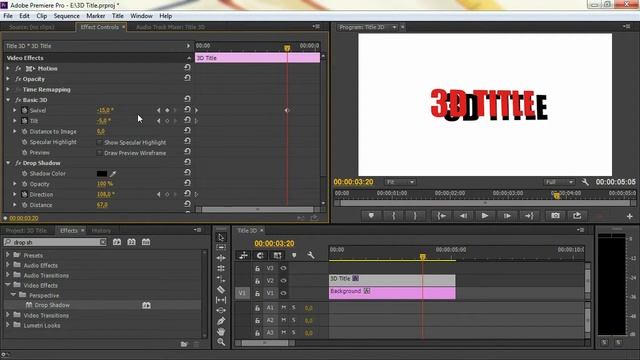
Task: Toggle Tilt animation stopwatch
Action: pyautogui.click(x=24, y=121)
